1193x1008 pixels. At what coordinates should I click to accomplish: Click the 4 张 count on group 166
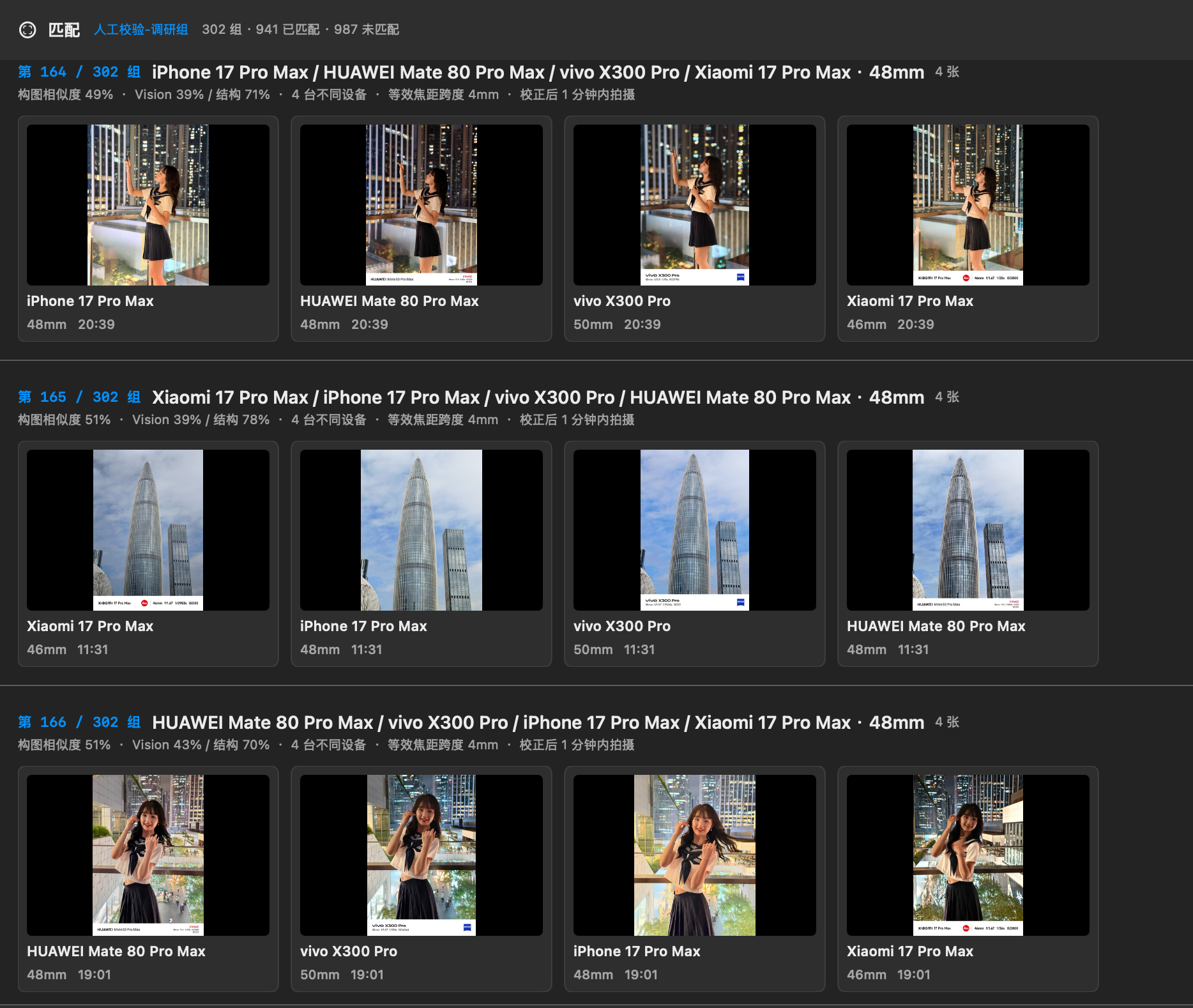coord(947,722)
